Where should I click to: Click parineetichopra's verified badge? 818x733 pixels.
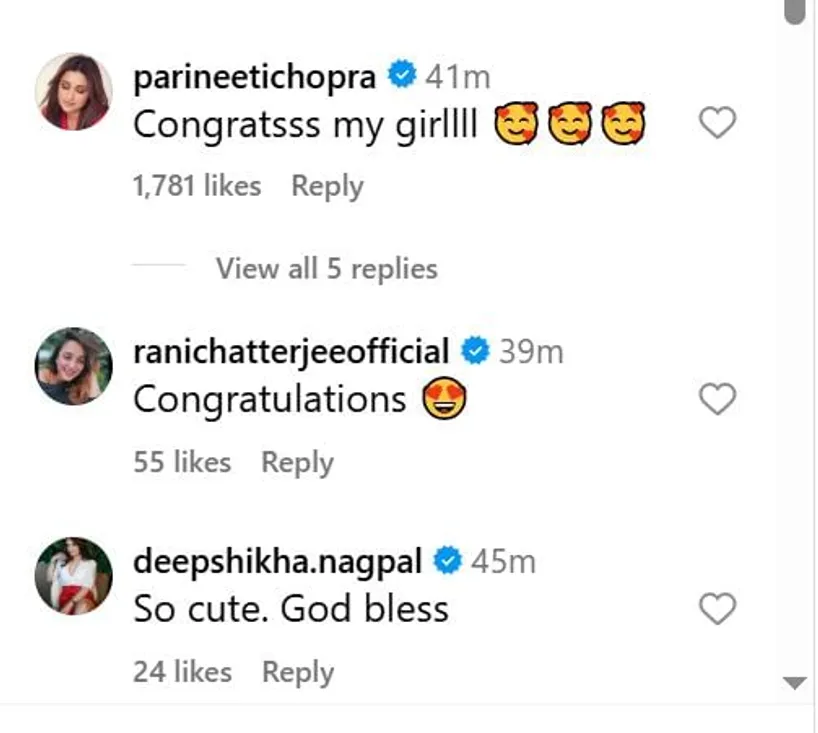coord(402,77)
